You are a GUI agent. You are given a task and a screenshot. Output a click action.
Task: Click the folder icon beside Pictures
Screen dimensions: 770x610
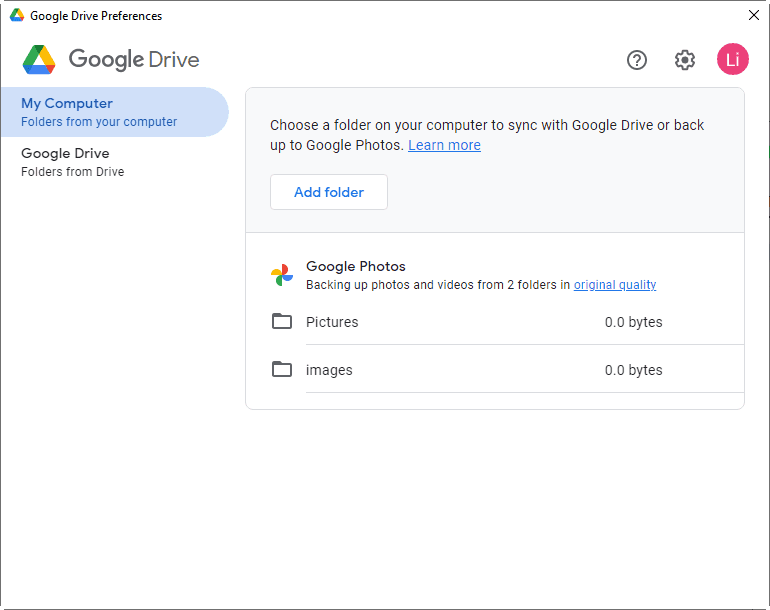pyautogui.click(x=282, y=321)
